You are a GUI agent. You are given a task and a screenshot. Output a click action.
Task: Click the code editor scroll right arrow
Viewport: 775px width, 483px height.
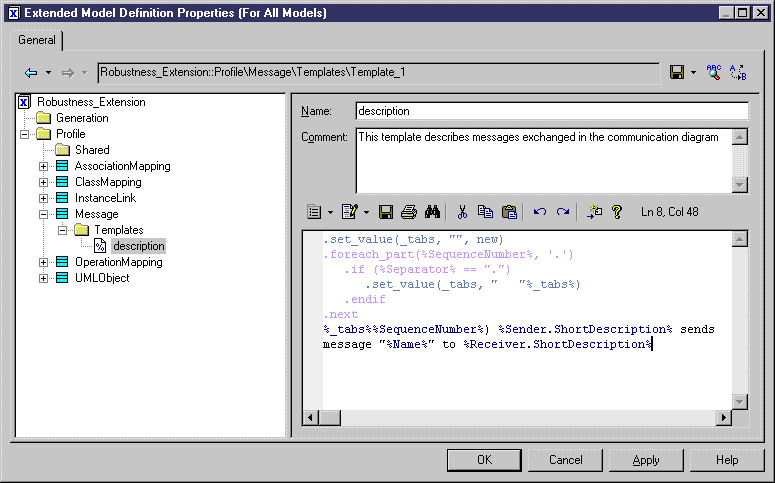724,418
